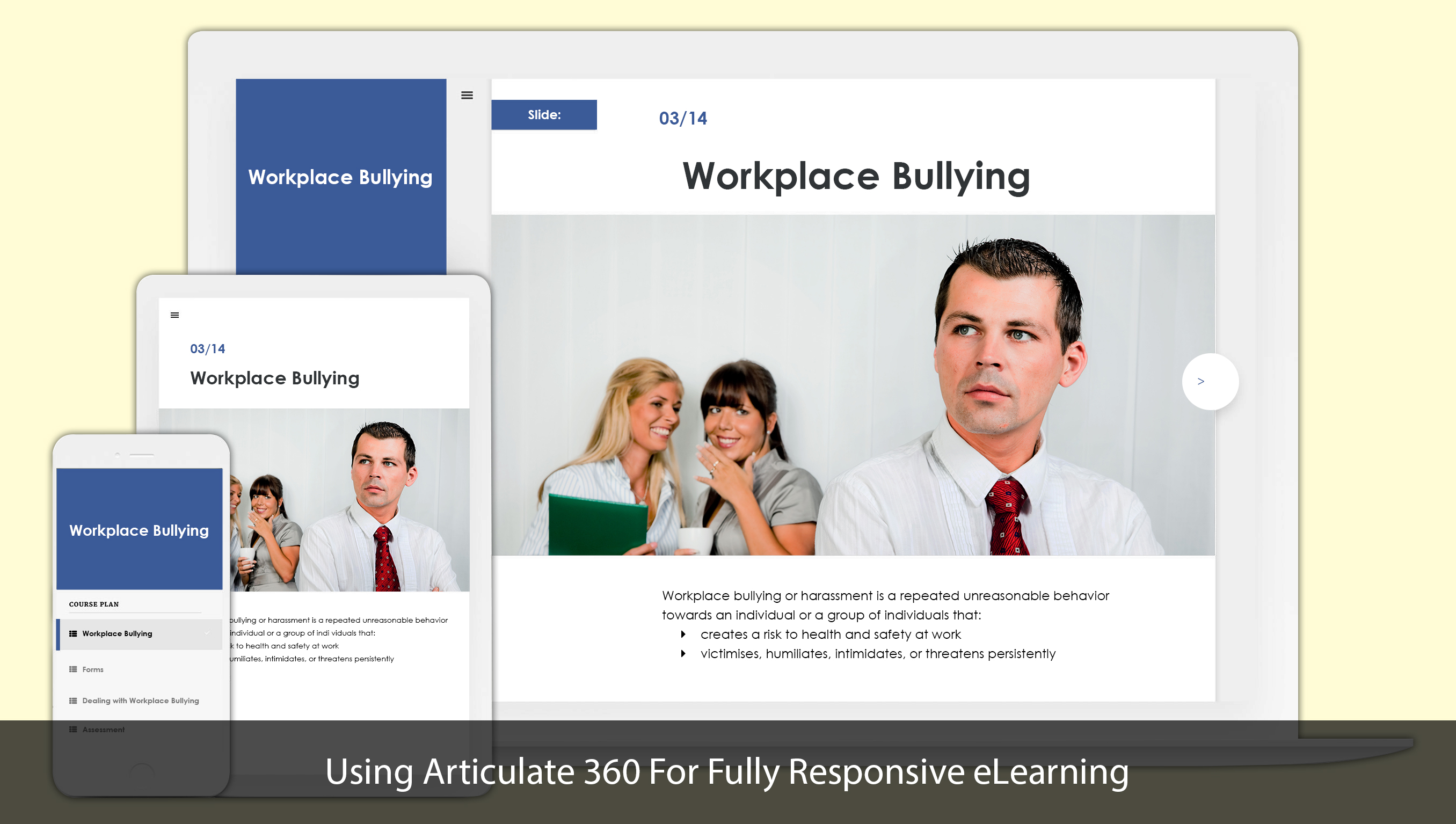Screen dimensions: 1456x824
Task: Click the faint completion checkmark on Workplace Bullying lesson
Action: point(207,633)
